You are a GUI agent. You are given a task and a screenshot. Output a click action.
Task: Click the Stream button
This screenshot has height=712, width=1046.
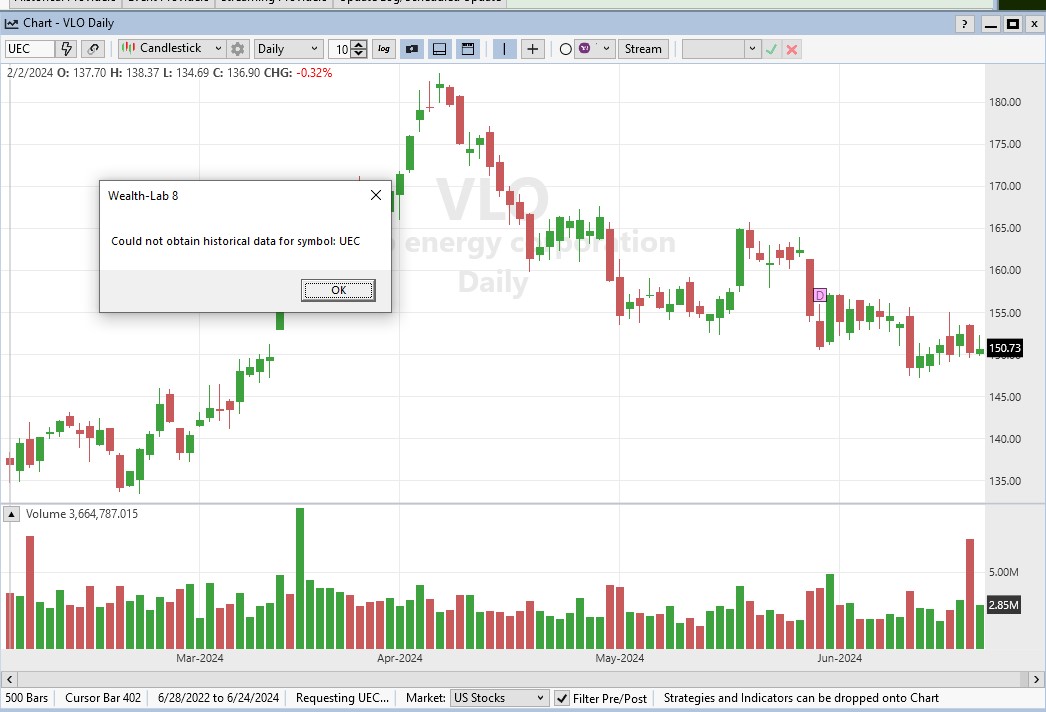[x=643, y=49]
